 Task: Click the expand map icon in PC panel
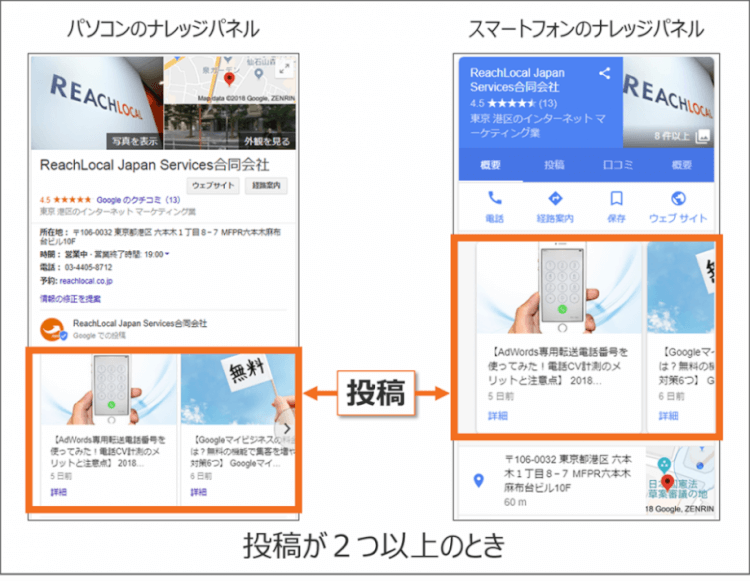[x=285, y=68]
